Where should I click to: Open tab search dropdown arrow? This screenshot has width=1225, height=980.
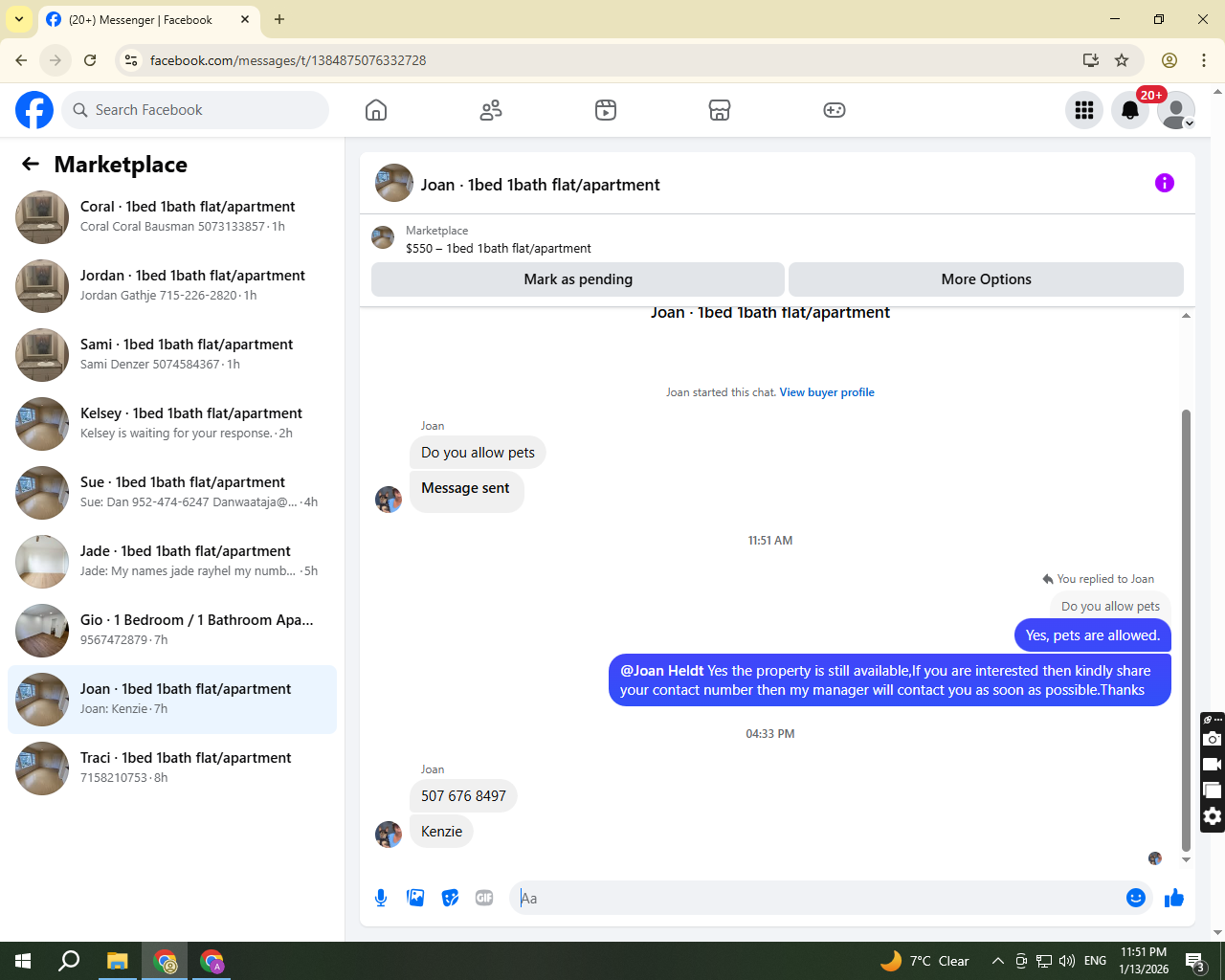click(x=19, y=19)
